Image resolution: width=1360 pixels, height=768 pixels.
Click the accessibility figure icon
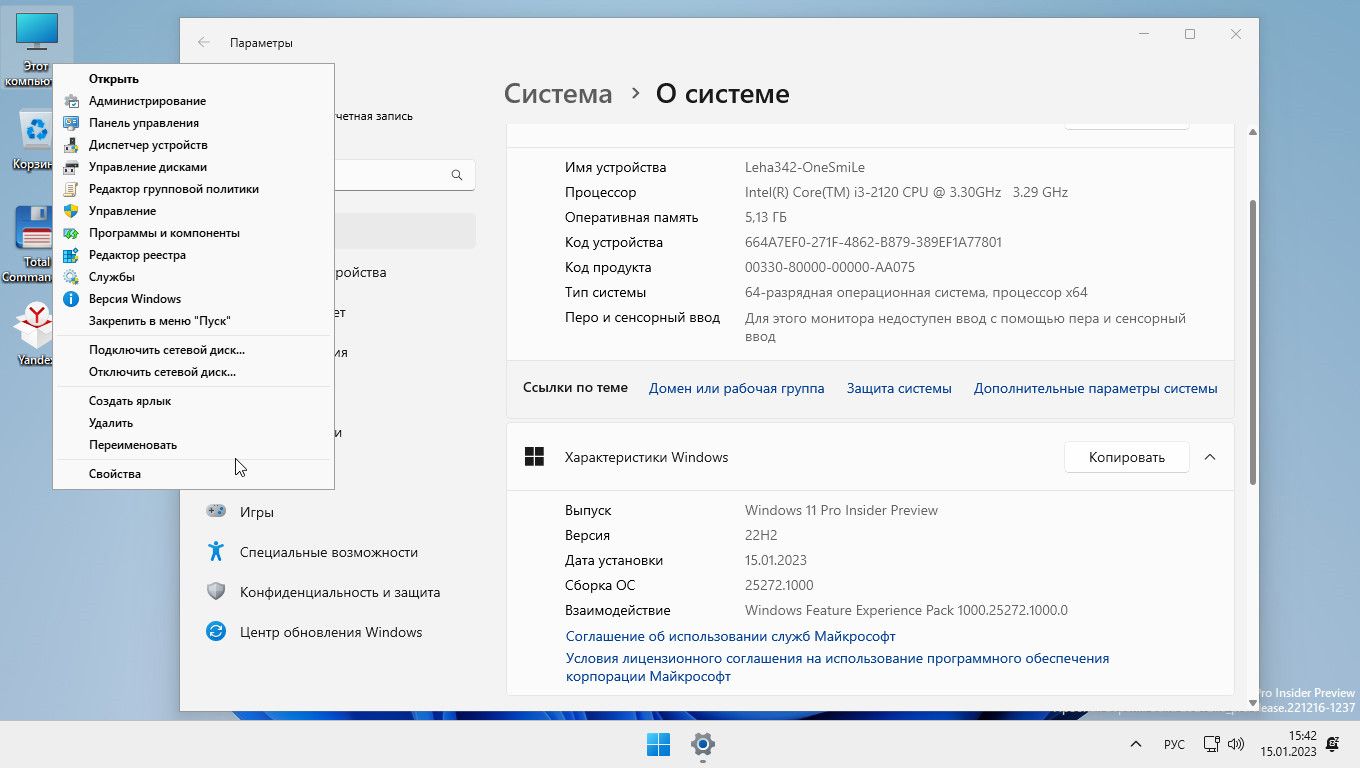pos(216,551)
